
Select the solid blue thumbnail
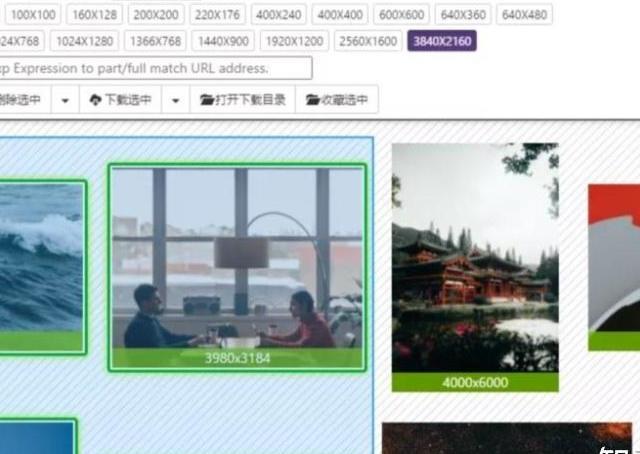38,436
